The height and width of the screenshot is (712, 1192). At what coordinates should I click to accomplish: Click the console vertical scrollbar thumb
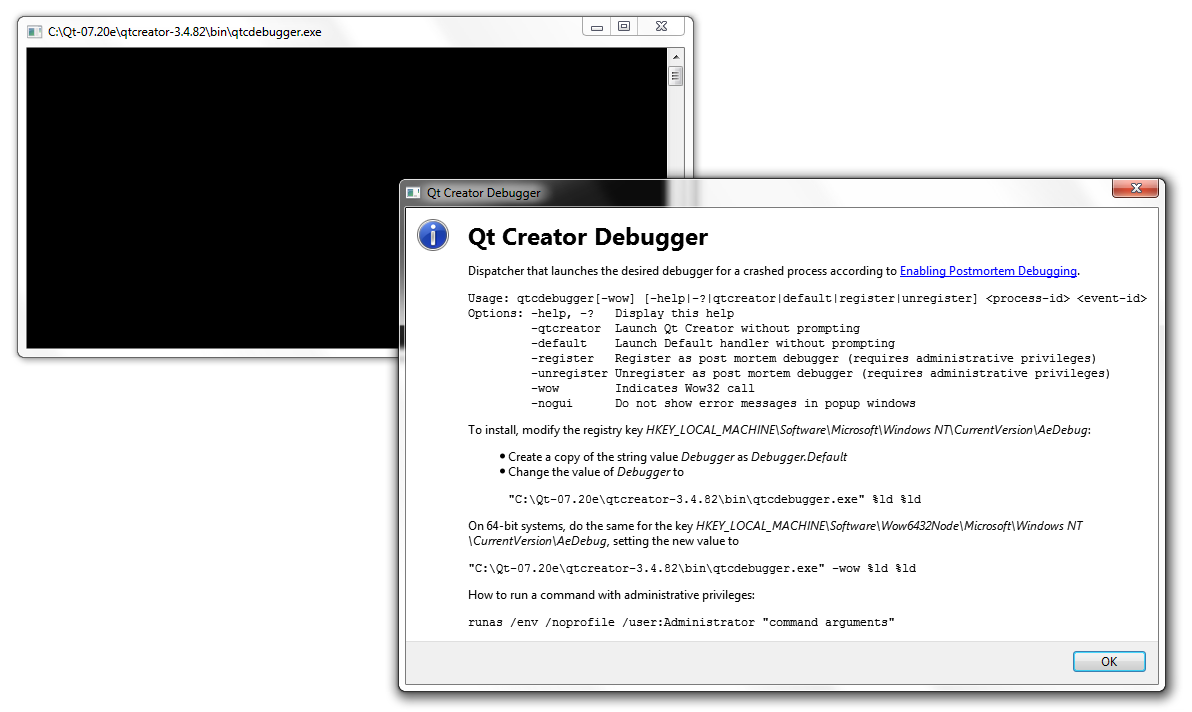click(x=675, y=76)
